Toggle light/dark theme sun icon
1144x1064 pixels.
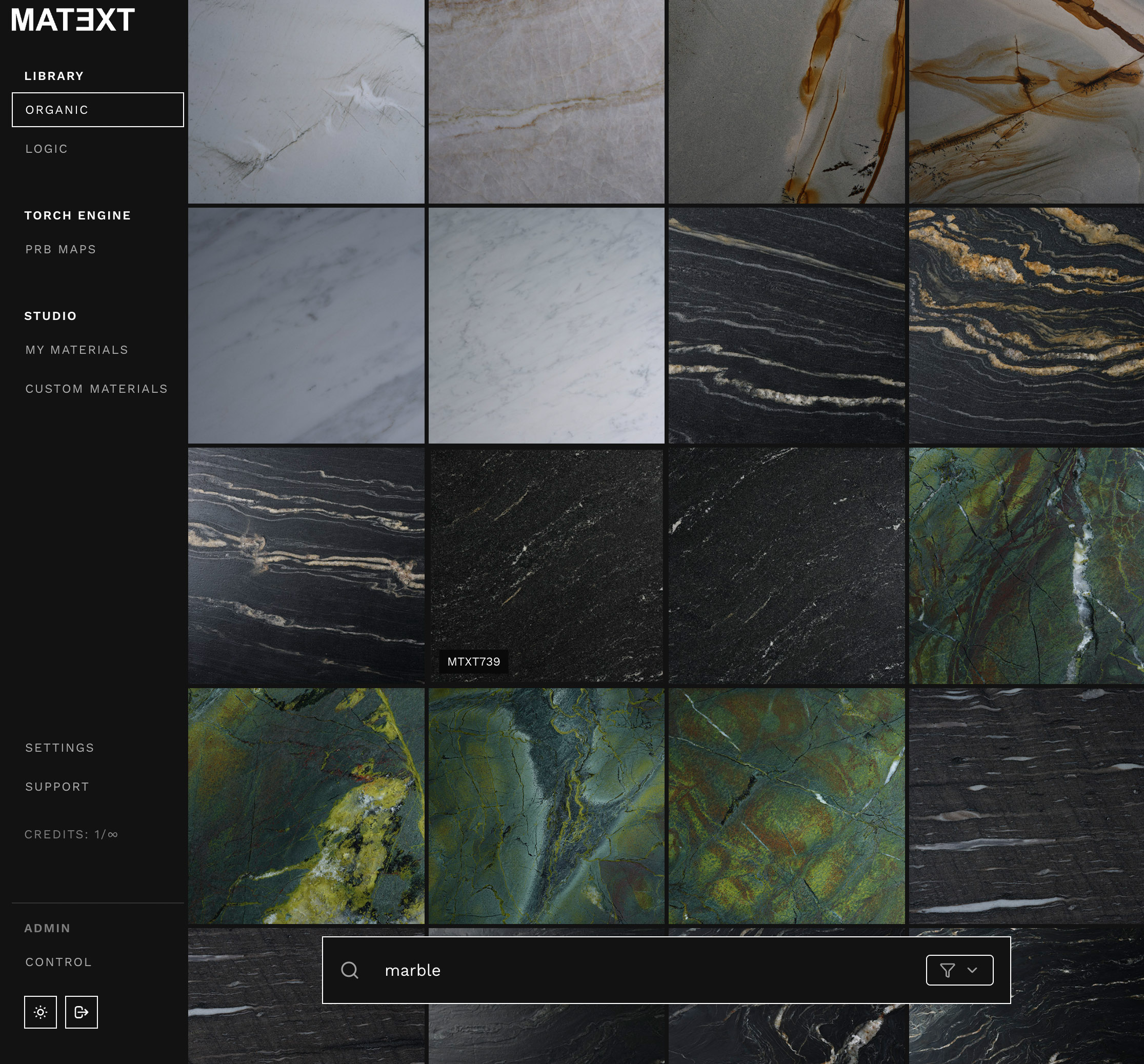41,1012
